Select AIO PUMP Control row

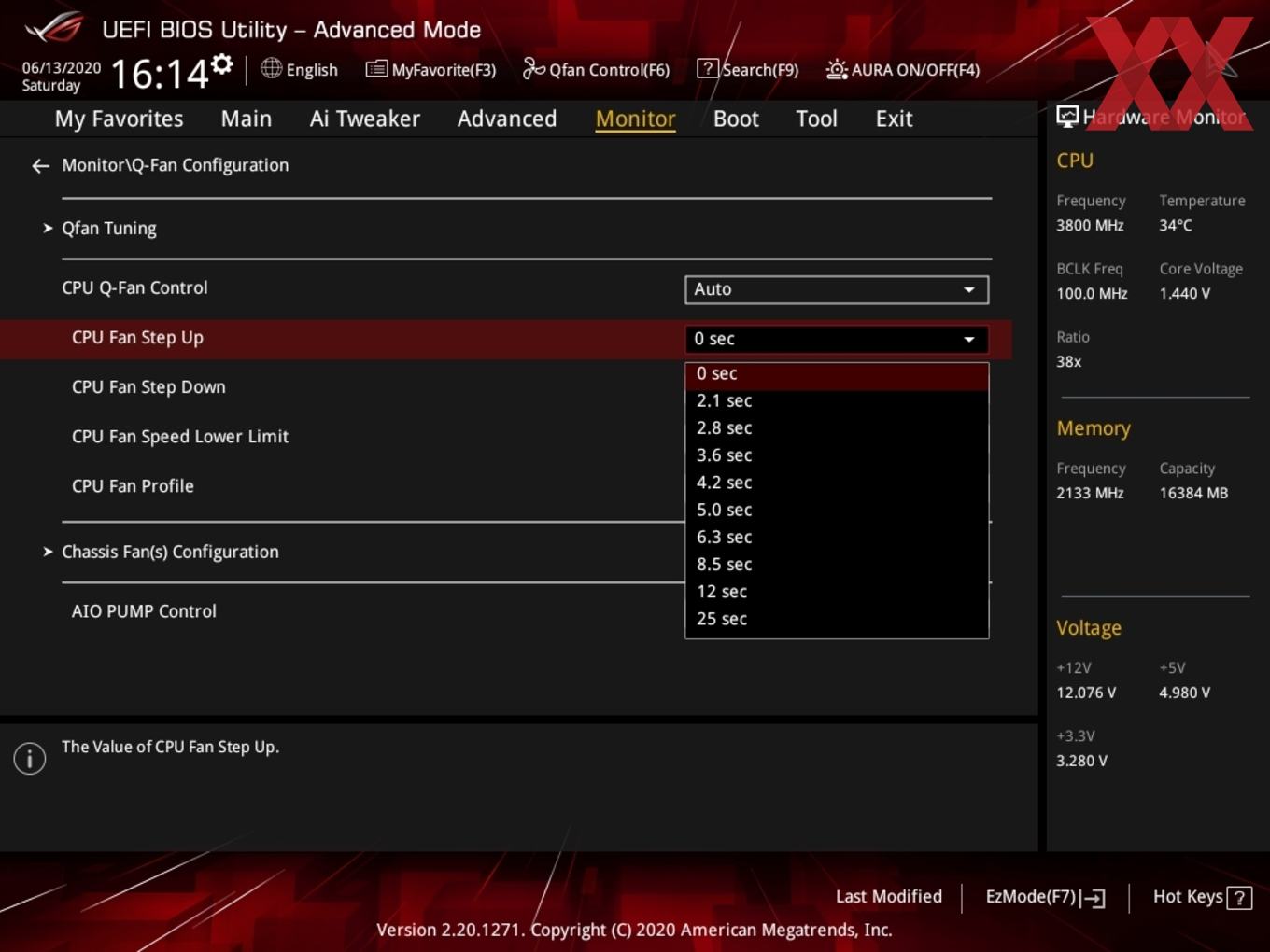144,611
